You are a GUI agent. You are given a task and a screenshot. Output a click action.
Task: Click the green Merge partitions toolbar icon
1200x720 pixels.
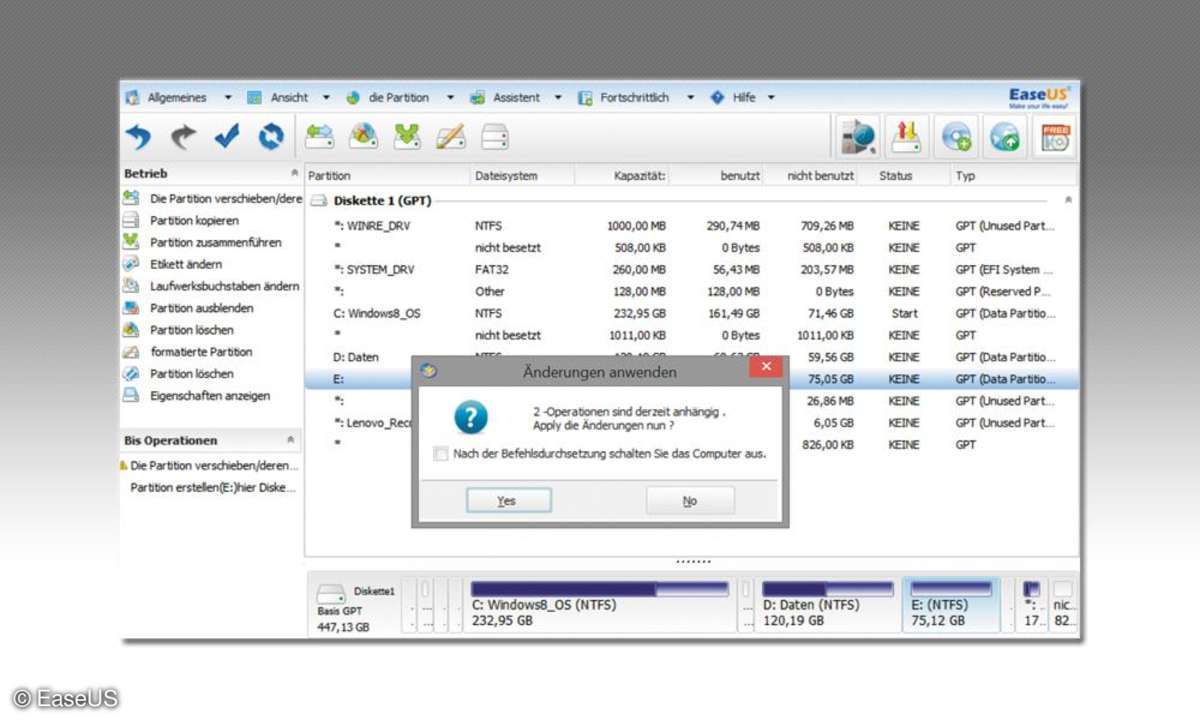pos(407,136)
